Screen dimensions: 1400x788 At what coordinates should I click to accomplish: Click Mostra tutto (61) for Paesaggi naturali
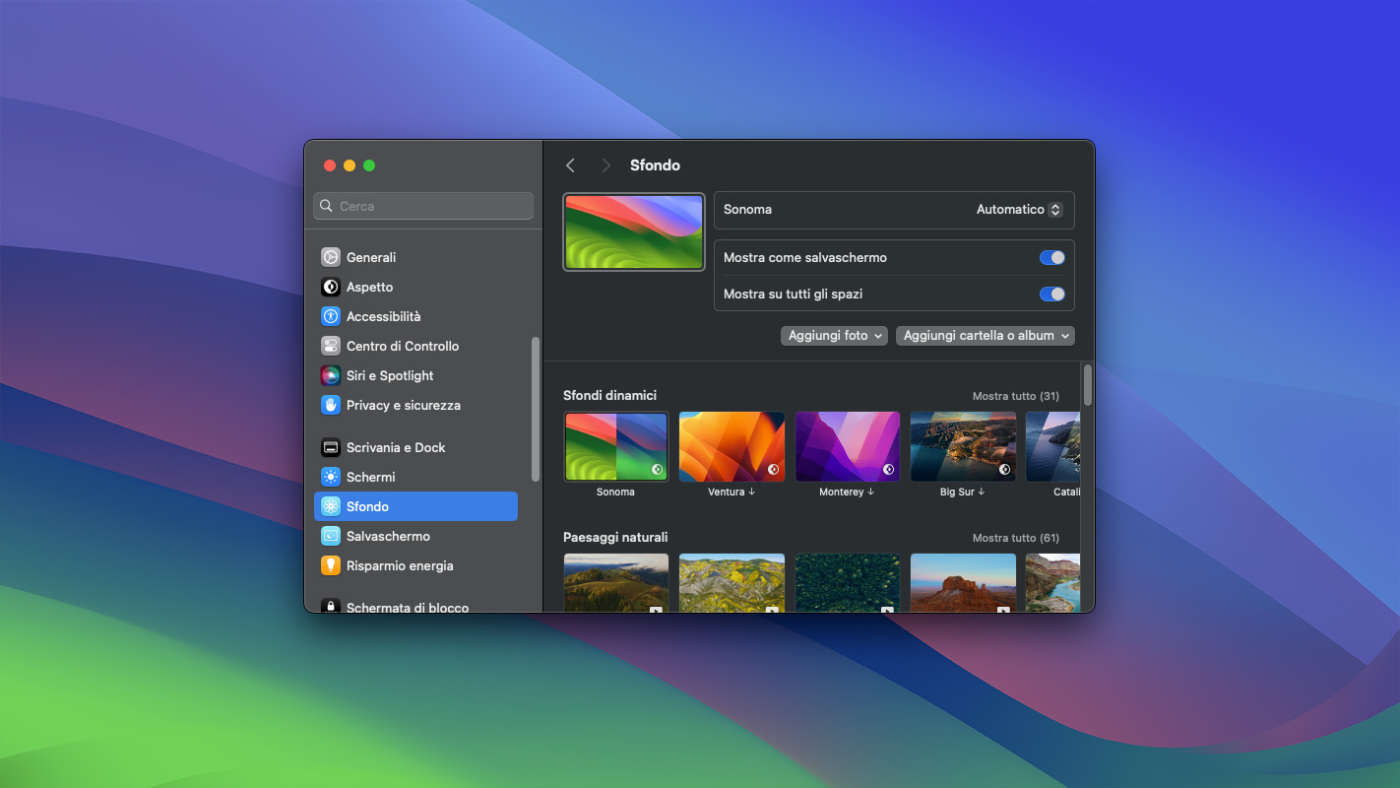[x=1015, y=538]
